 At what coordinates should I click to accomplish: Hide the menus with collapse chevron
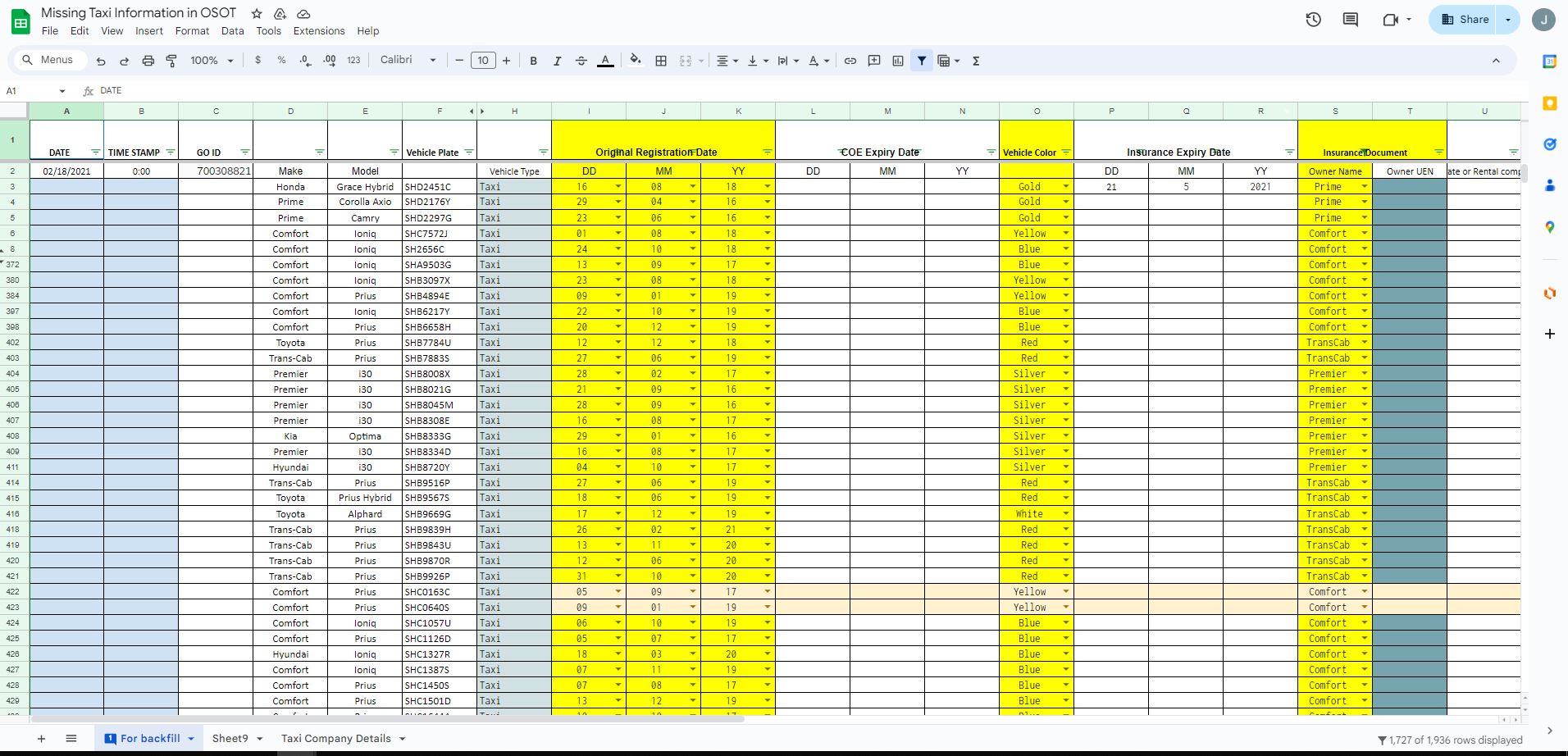tap(1496, 61)
